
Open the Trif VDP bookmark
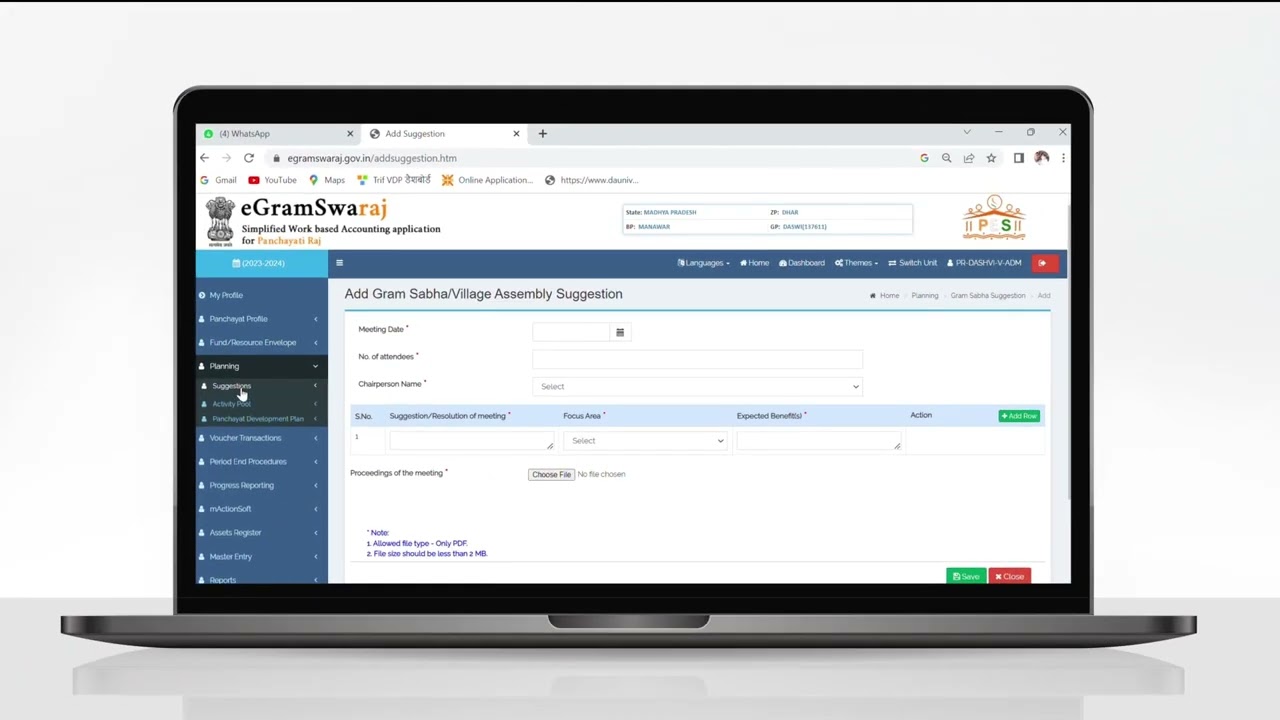point(394,180)
